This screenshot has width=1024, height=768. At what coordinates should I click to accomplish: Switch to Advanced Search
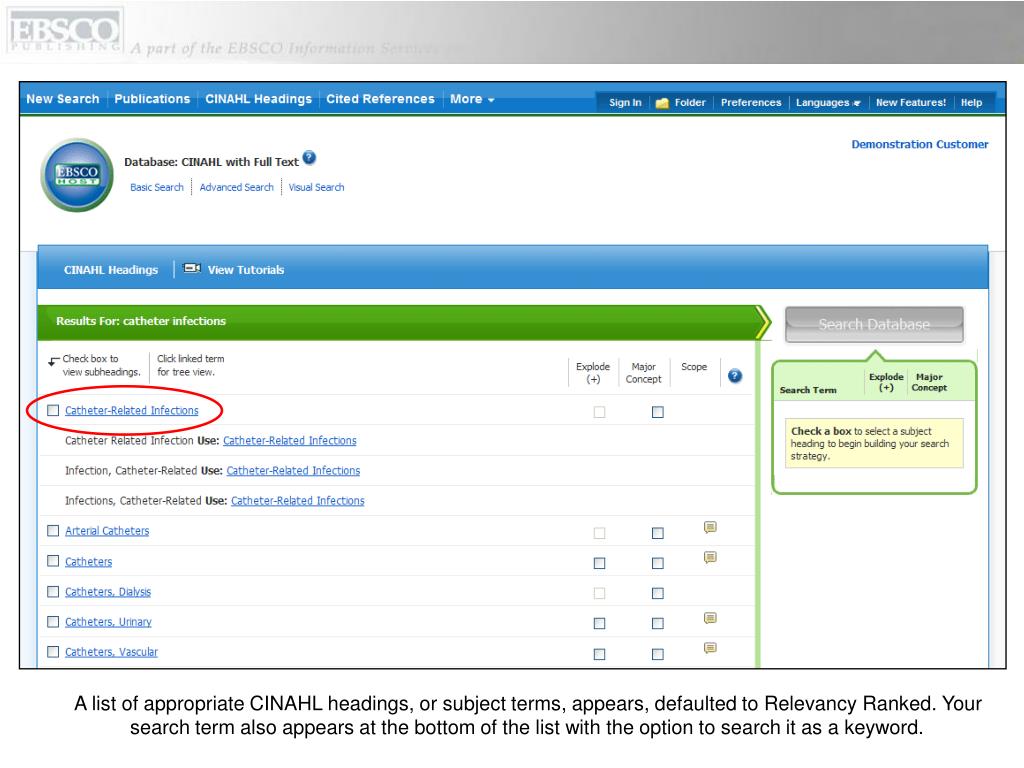[x=236, y=187]
